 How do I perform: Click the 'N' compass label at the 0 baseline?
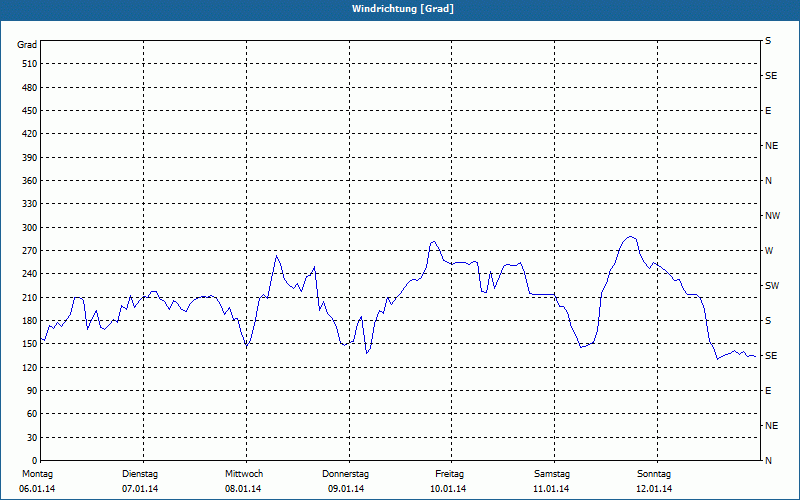tap(768, 461)
